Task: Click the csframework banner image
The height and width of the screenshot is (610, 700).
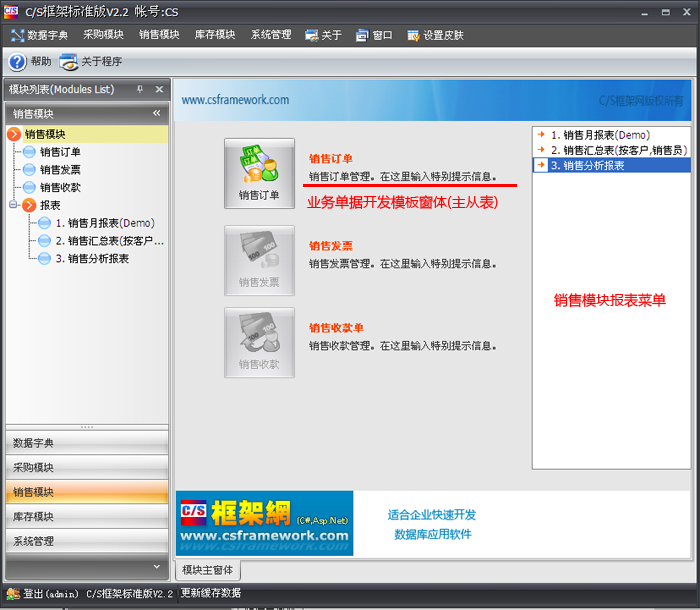Action: (x=264, y=523)
